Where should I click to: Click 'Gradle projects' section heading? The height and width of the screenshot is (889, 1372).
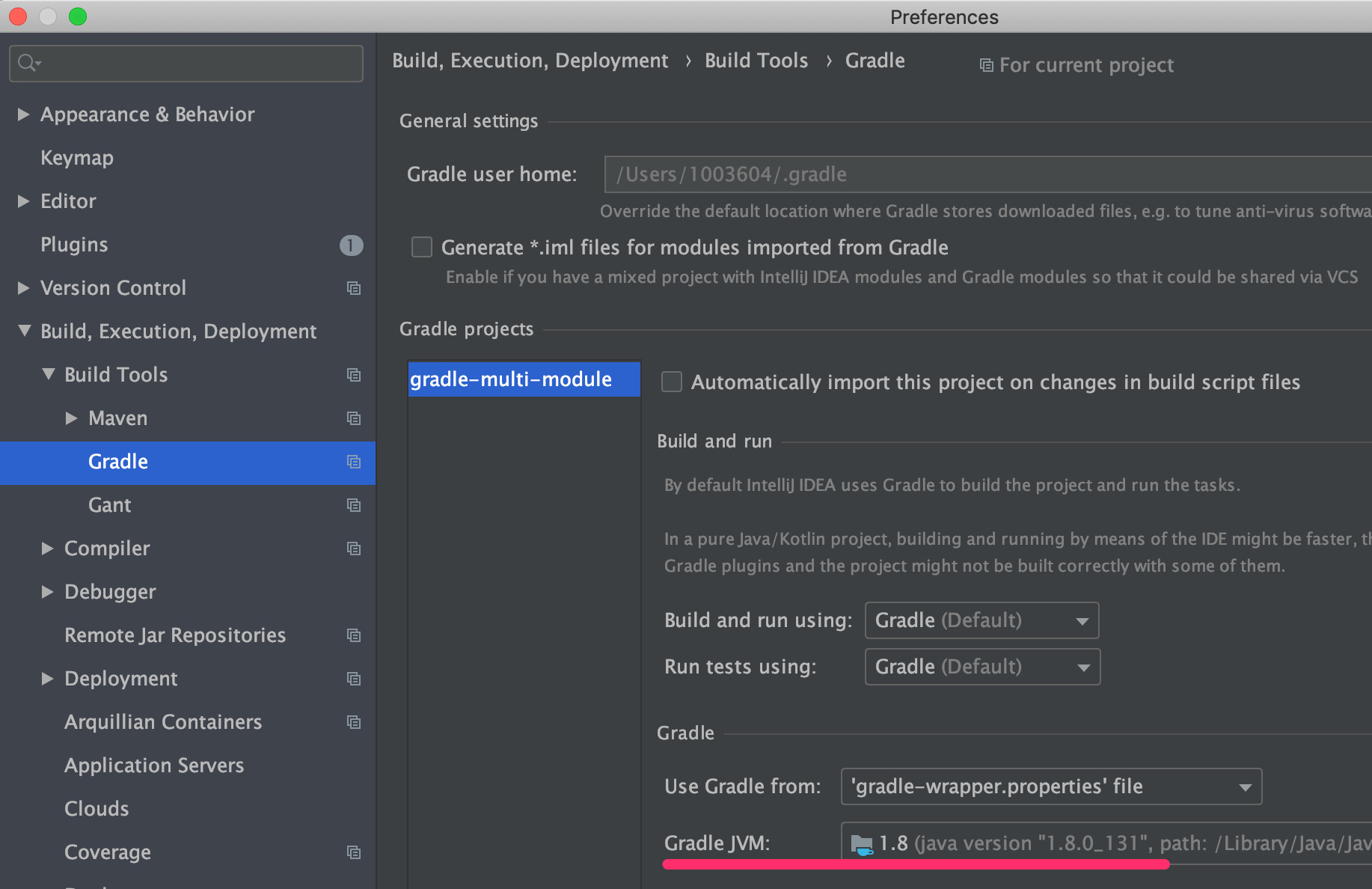(466, 329)
